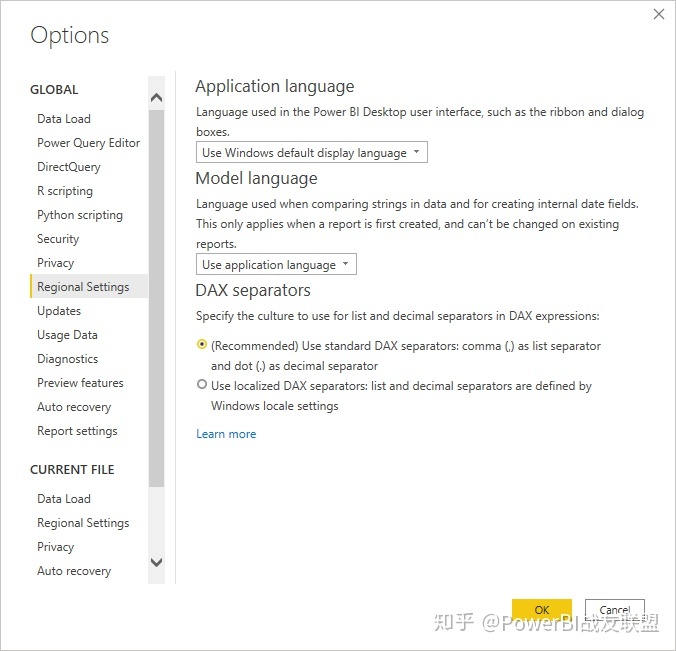Click the CURRENT FILE section header

(x=72, y=469)
